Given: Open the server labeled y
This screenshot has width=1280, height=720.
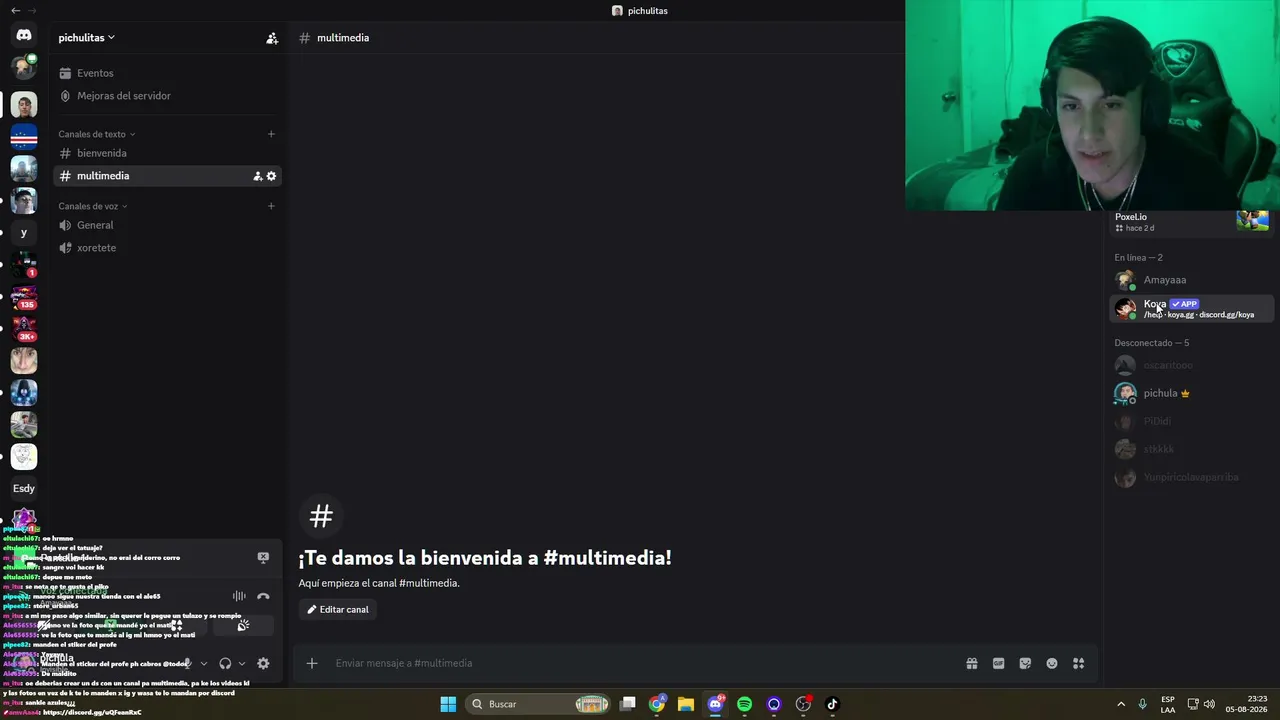Looking at the screenshot, I should point(24,233).
